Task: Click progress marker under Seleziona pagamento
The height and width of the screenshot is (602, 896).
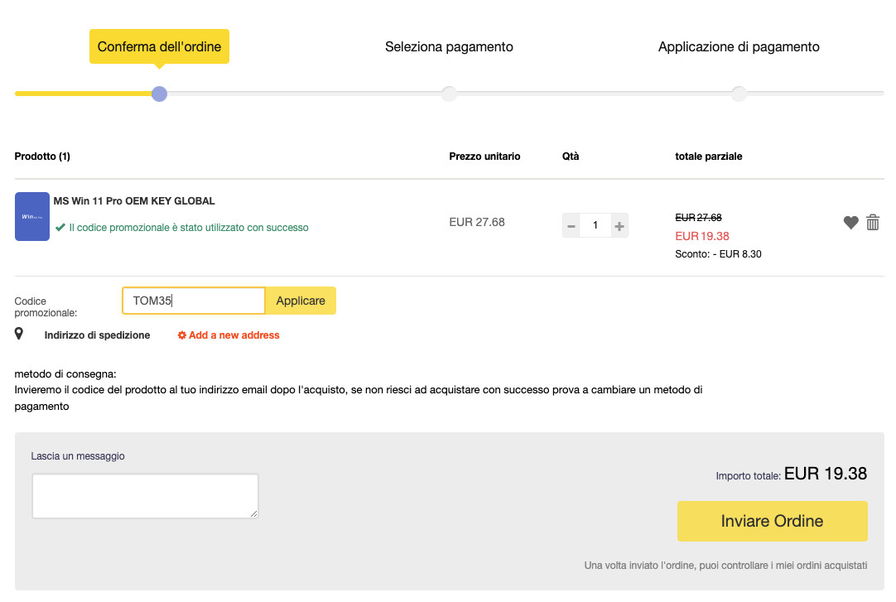Action: coord(449,94)
